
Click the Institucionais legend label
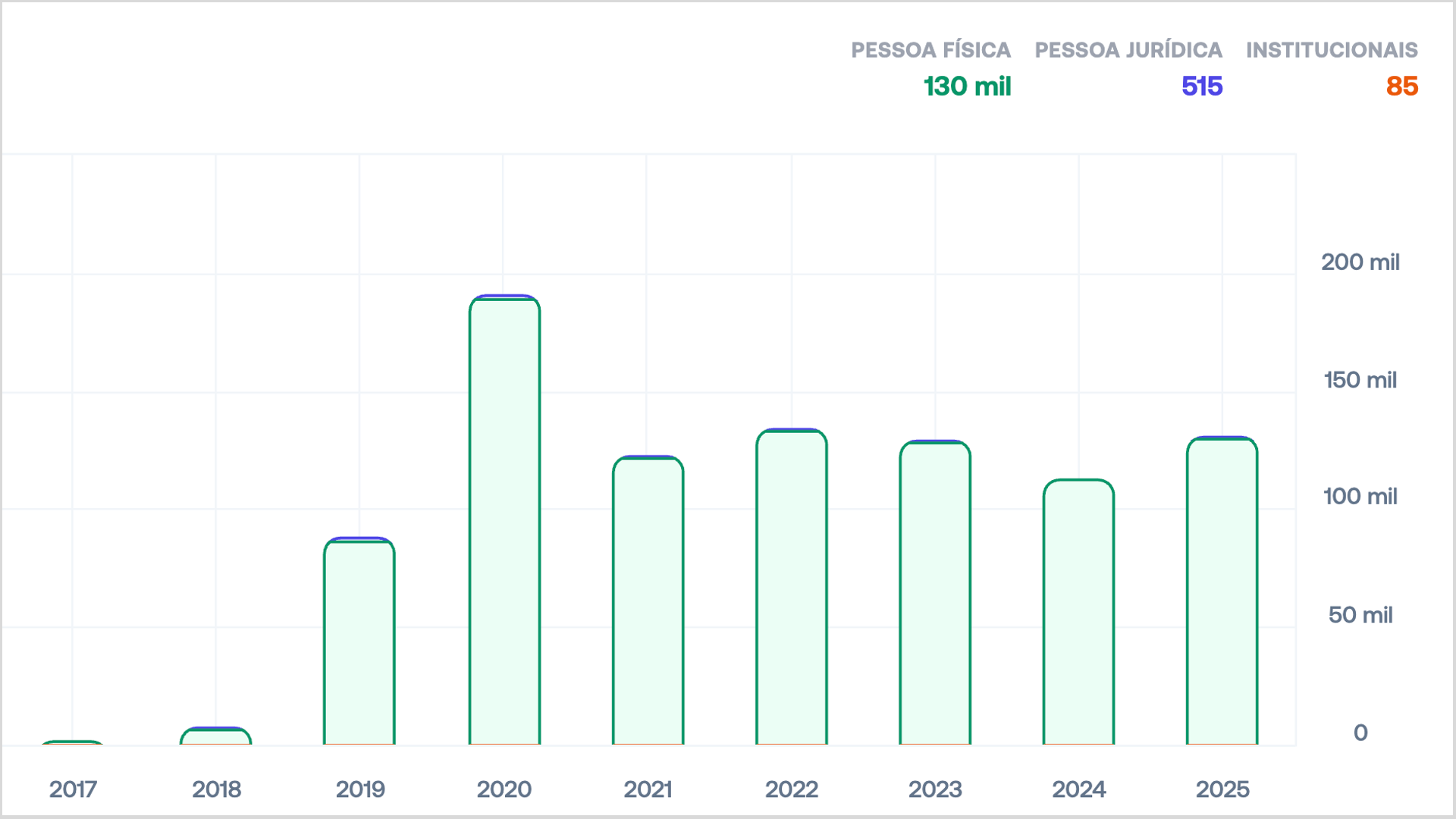[x=1332, y=50]
